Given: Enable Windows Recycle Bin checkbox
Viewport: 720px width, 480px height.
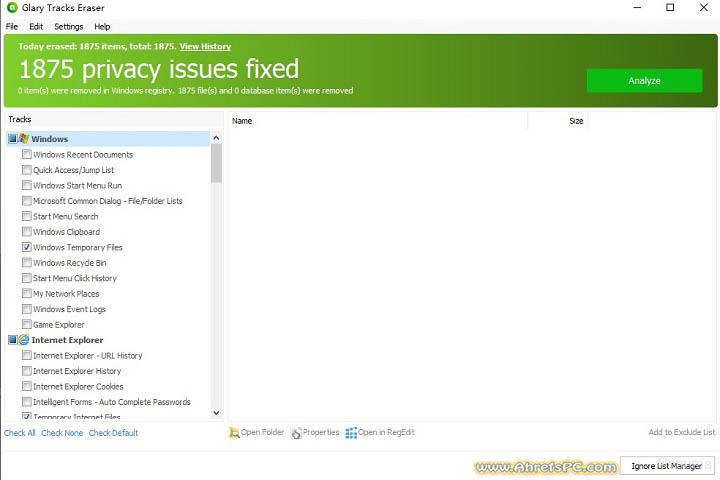Looking at the screenshot, I should pos(27,263).
